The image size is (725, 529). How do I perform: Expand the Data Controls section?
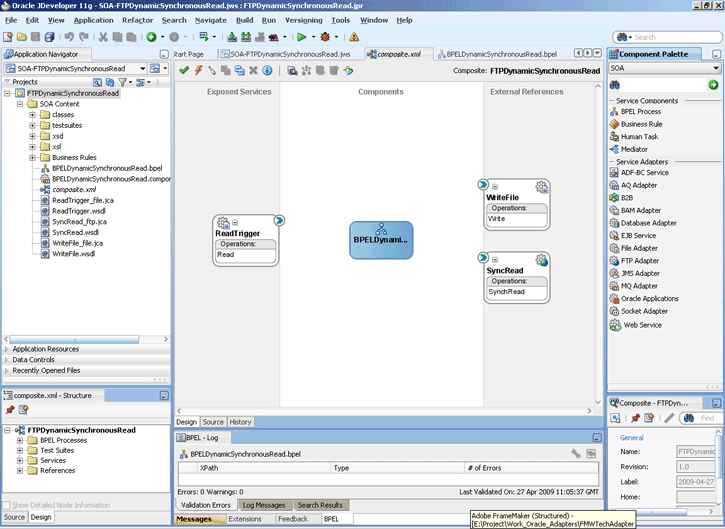click(x=33, y=360)
